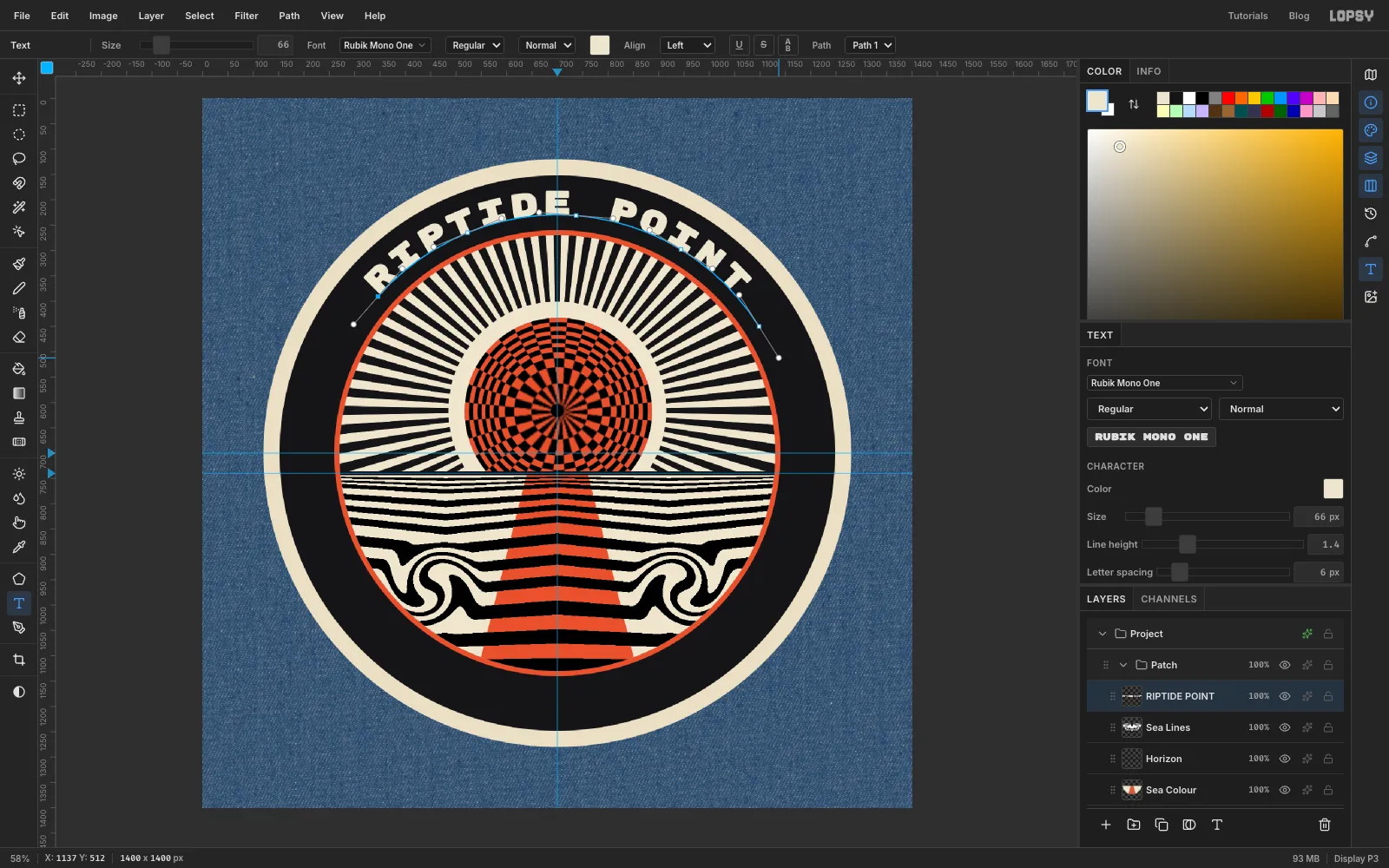Screen dimensions: 1389x868
Task: Select the rectangular marquee tool
Action: [19, 110]
